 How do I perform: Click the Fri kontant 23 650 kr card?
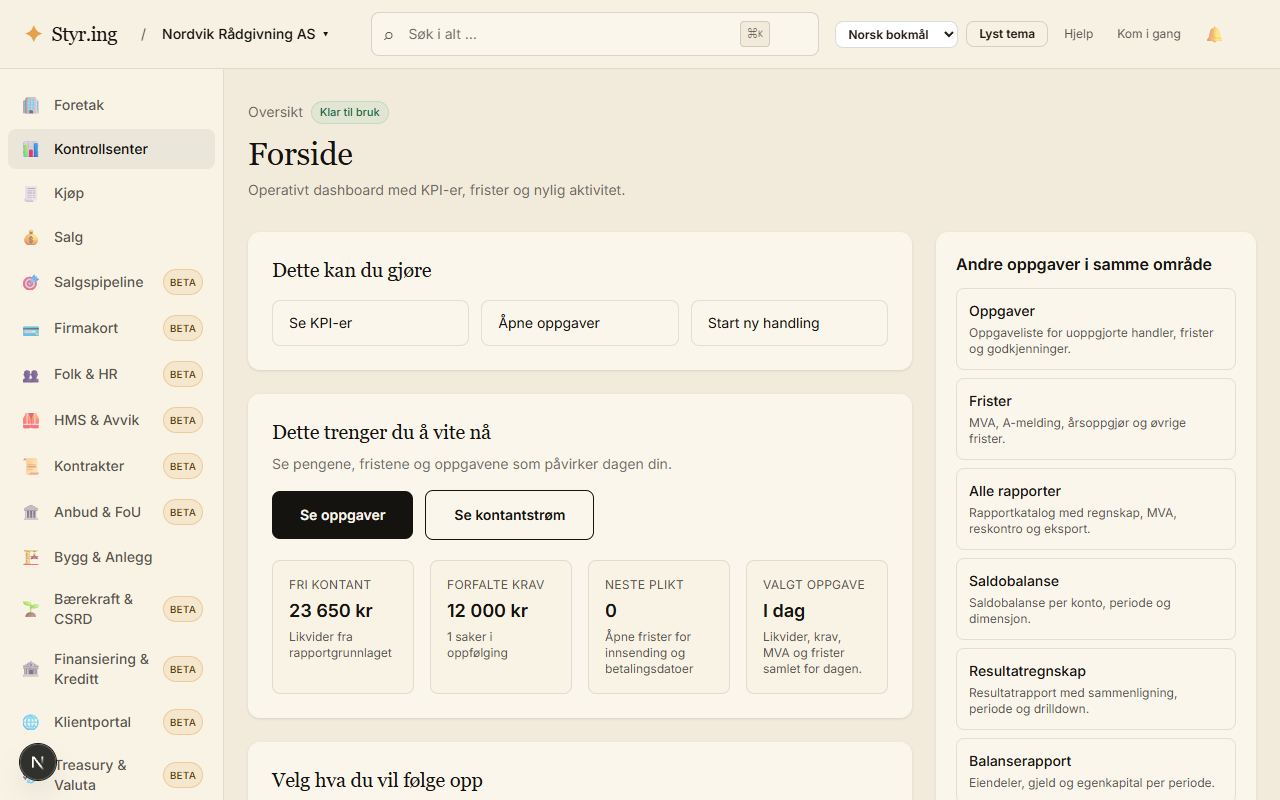[x=343, y=627]
